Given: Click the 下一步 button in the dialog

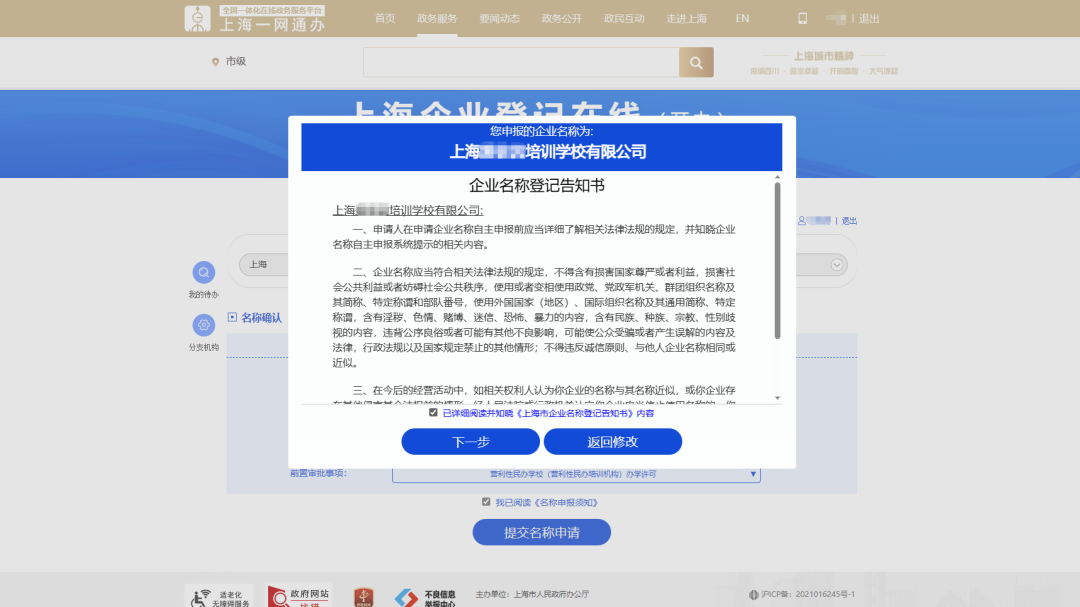Looking at the screenshot, I should click(x=469, y=441).
